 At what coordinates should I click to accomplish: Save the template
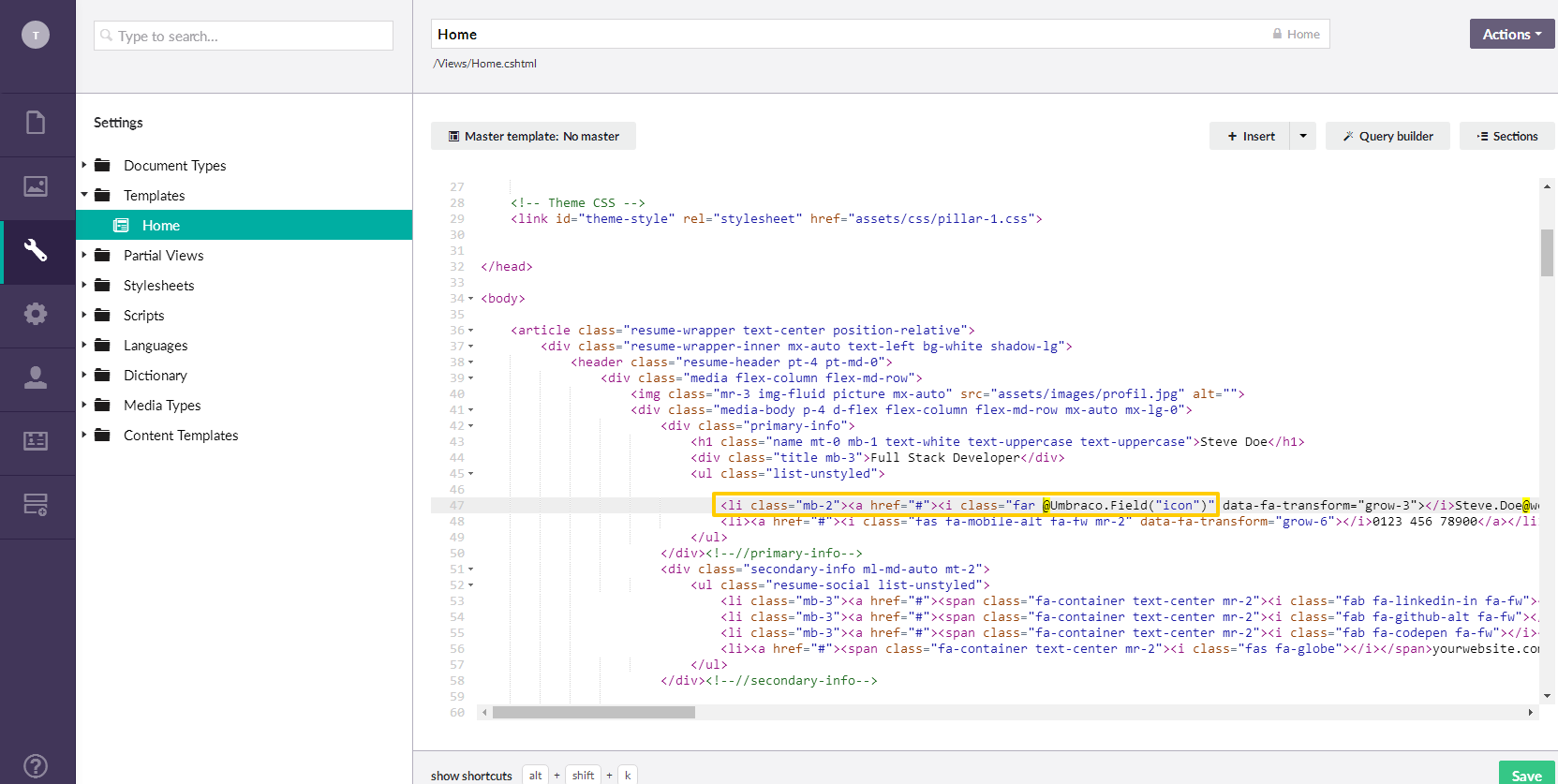[x=1526, y=775]
